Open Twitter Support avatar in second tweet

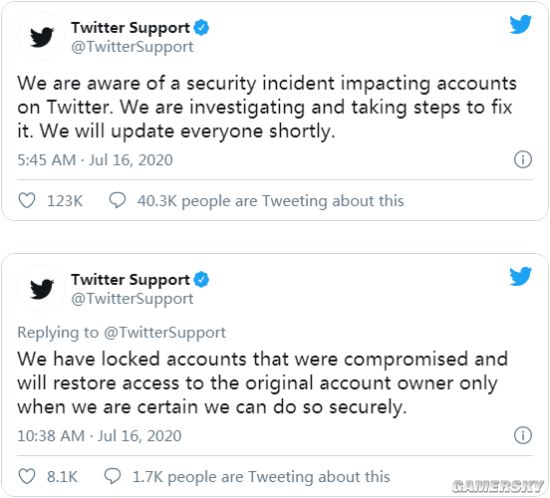coord(41,288)
